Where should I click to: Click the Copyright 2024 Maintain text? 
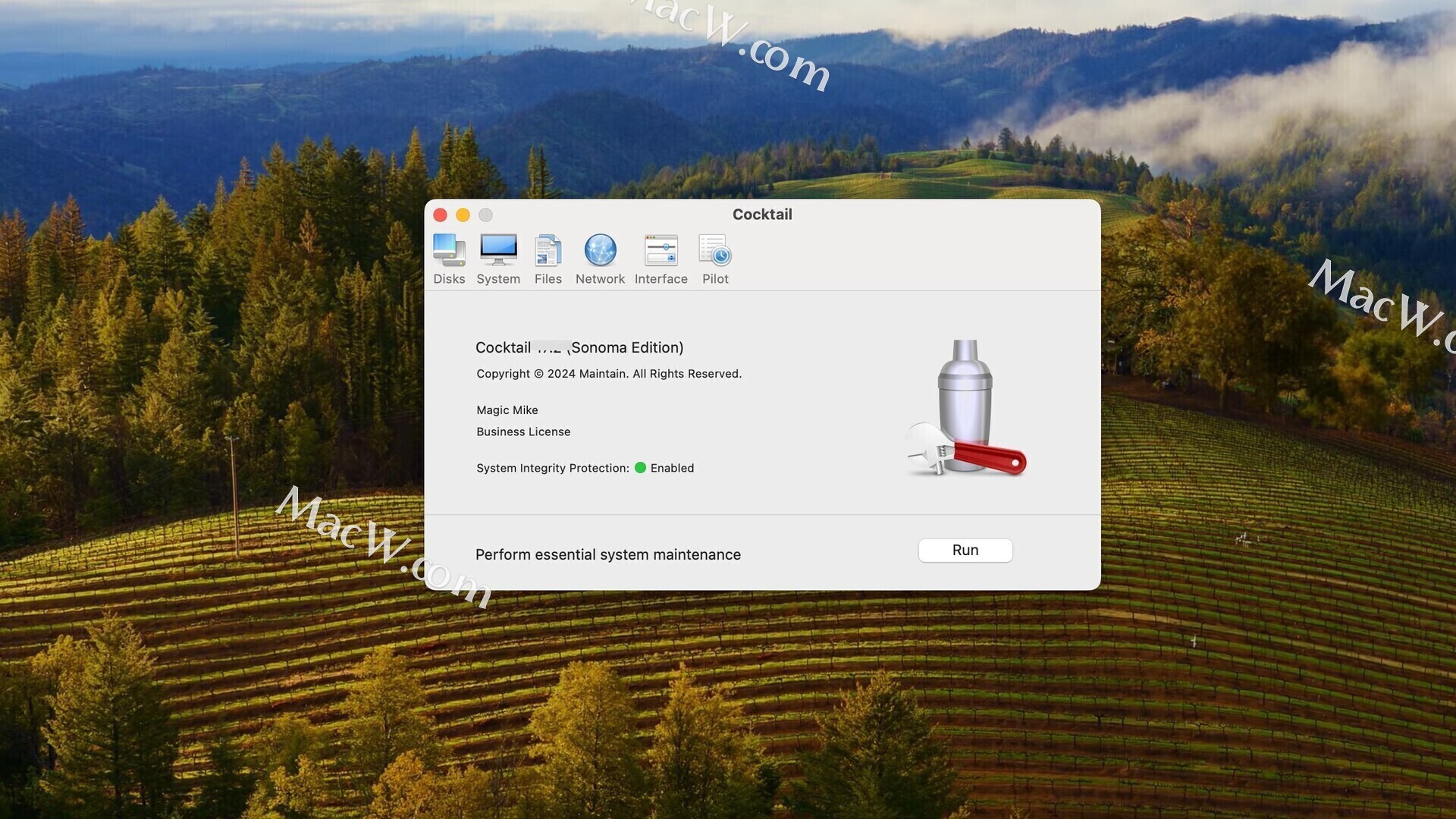608,374
